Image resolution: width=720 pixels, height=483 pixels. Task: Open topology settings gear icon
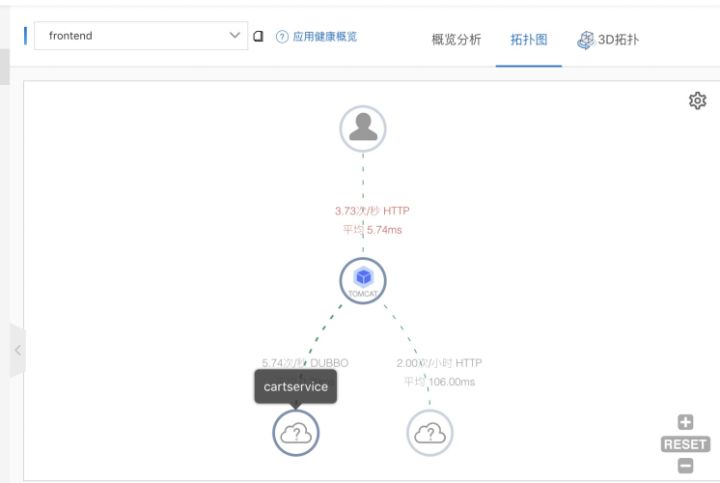[697, 100]
